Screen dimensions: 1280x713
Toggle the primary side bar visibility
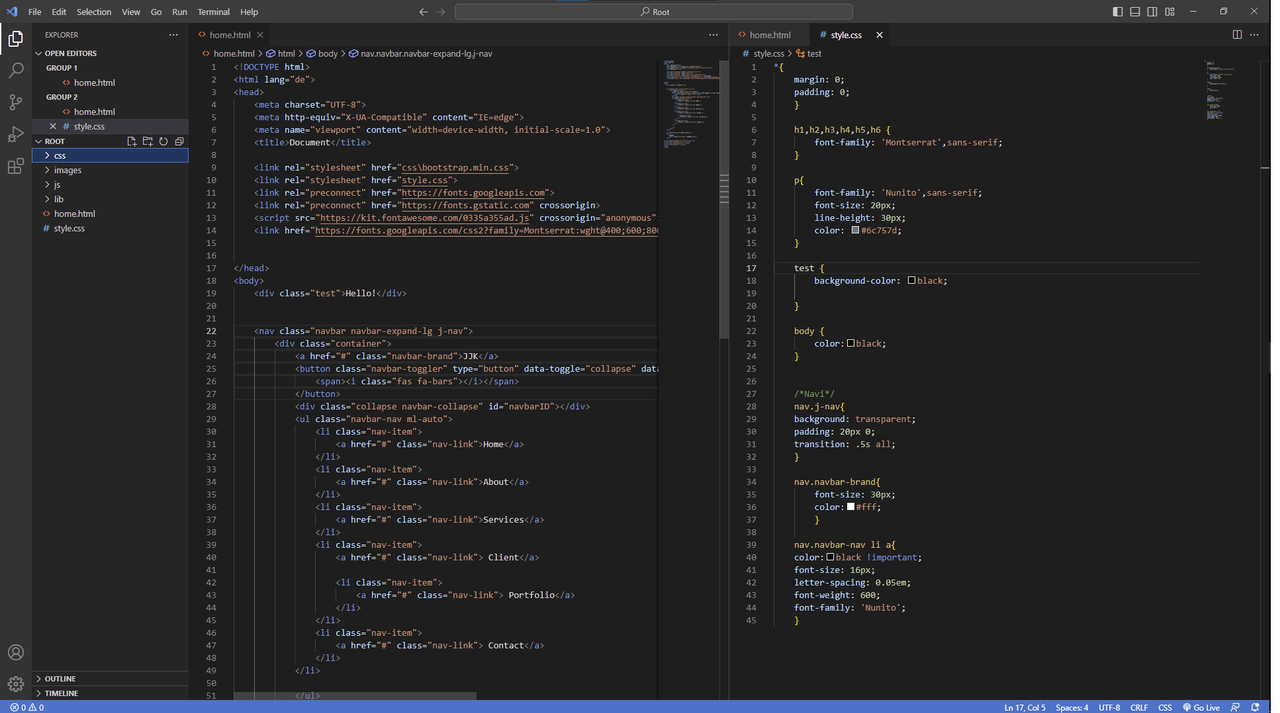point(1118,12)
